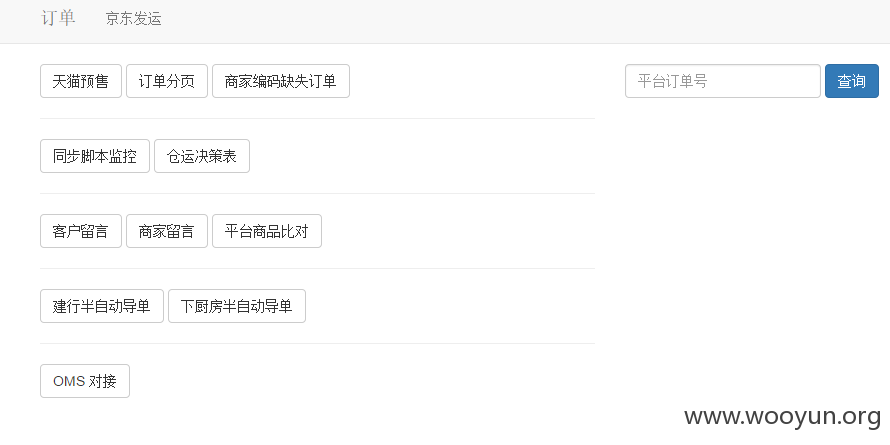Screen dimensions: 890x445
Task: Click the 订单分页 button
Action: 167,81
